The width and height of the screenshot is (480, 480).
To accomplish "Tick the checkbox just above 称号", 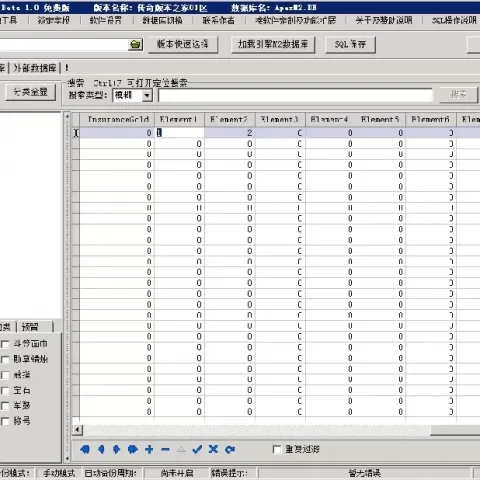I will pos(5,406).
